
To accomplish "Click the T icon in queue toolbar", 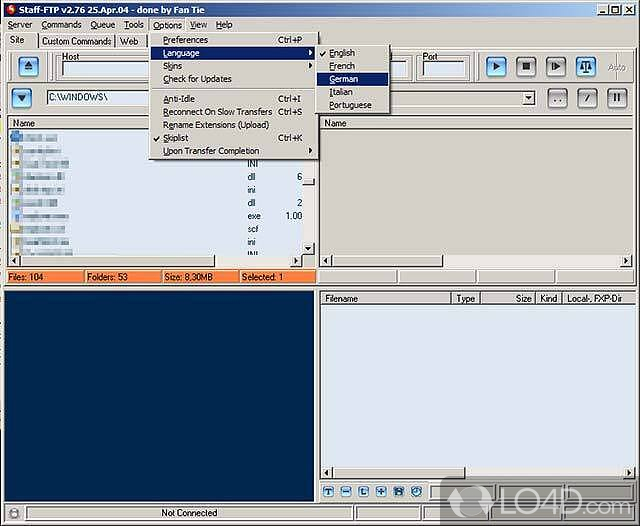I will click(x=329, y=492).
